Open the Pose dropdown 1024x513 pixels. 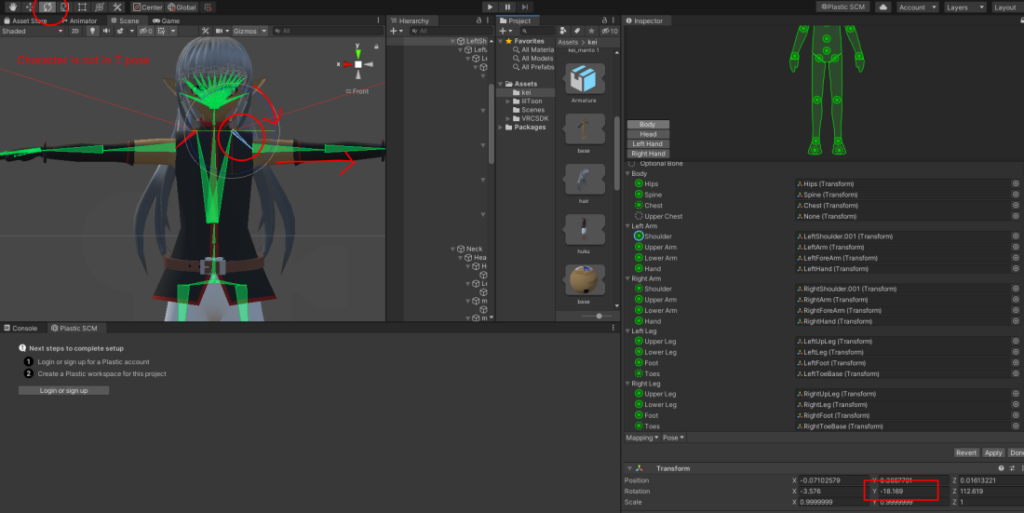pyautogui.click(x=673, y=437)
